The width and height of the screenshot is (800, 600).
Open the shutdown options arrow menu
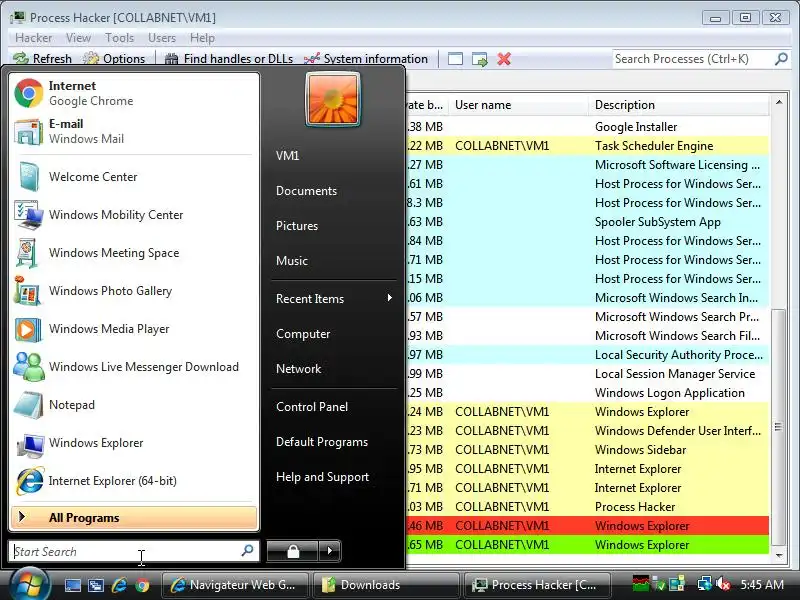click(x=330, y=551)
